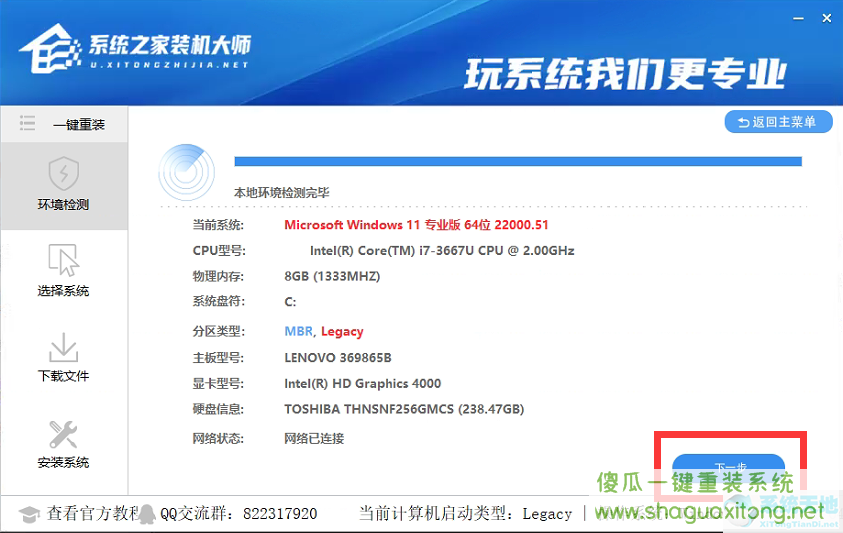Viewport: 843px width, 533px height.
Task: Return to main menu with 返回主菜单
Action: tap(778, 122)
